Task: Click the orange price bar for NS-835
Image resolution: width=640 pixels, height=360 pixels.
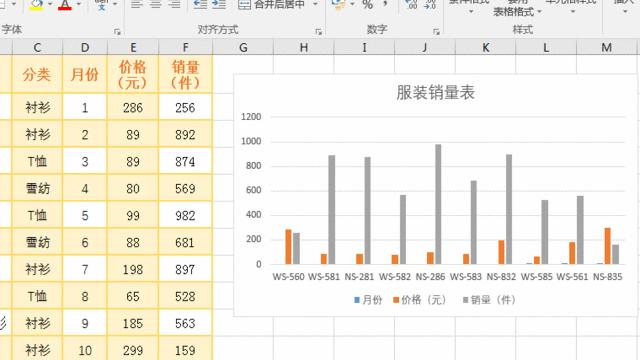Action: 608,246
